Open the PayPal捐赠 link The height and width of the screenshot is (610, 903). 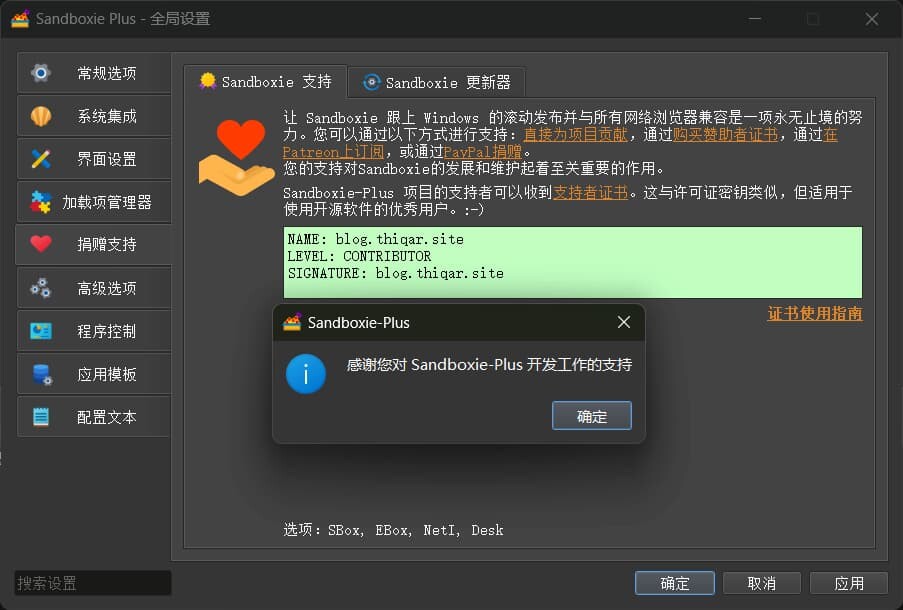pos(483,151)
